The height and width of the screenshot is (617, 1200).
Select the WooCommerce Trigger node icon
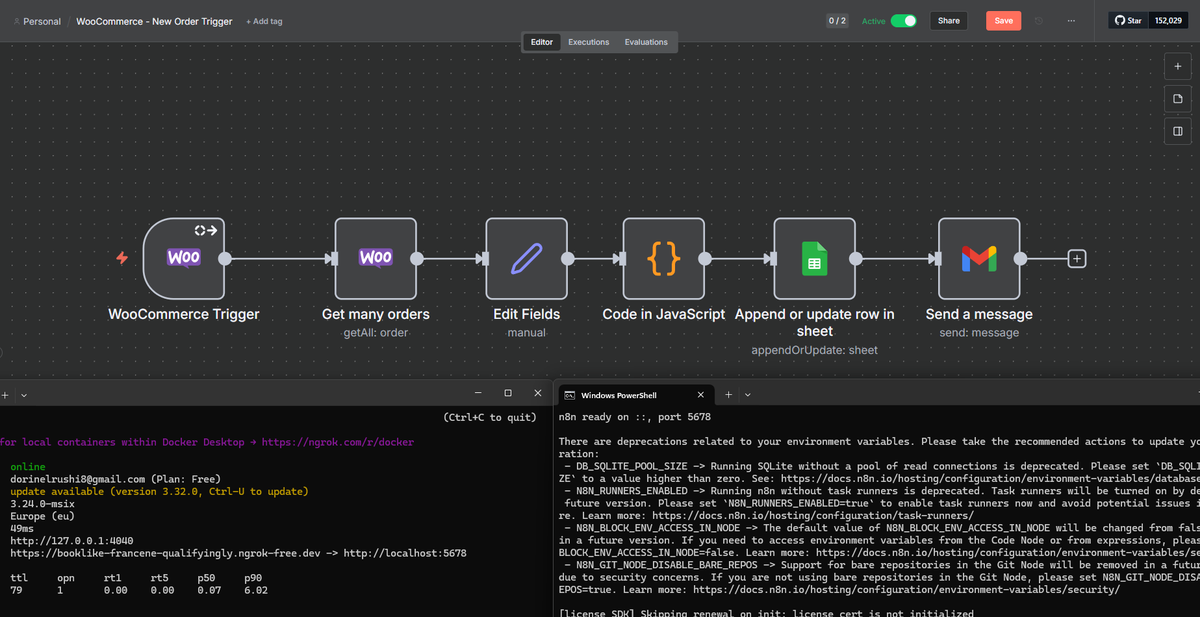[183, 258]
